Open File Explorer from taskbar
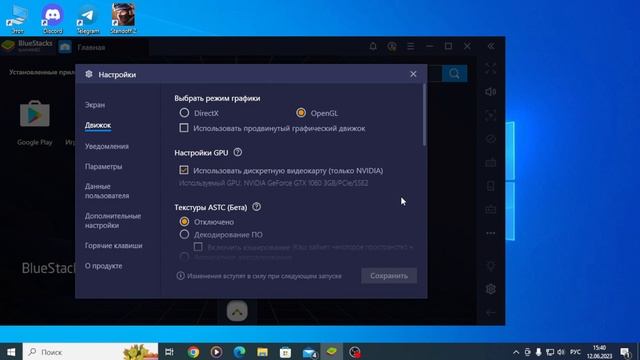The width and height of the screenshot is (640, 360). (262, 352)
